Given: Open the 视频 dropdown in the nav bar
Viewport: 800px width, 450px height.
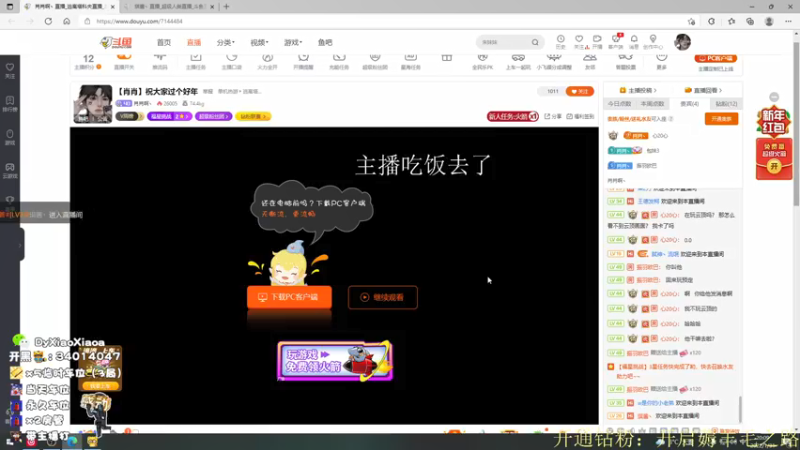Looking at the screenshot, I should pos(259,42).
